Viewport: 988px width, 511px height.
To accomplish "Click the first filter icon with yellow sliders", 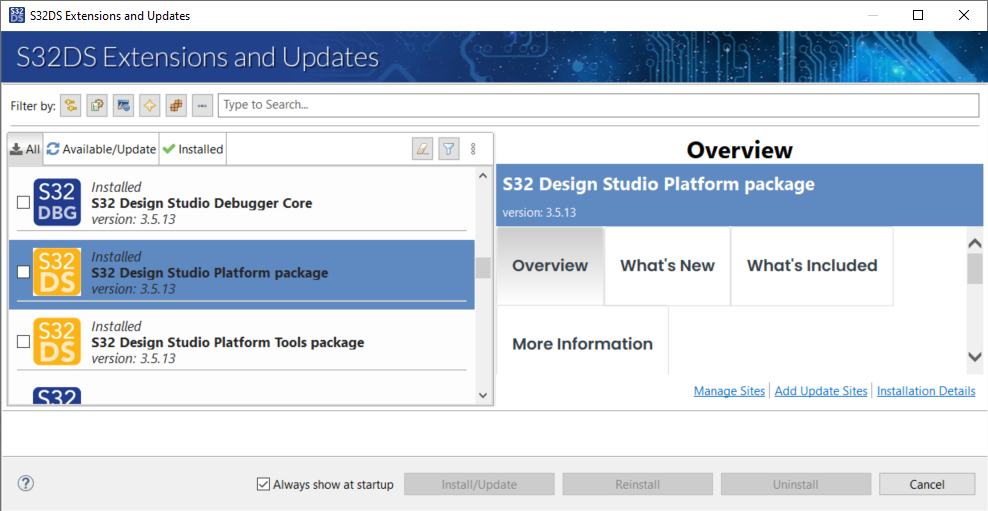I will point(71,106).
